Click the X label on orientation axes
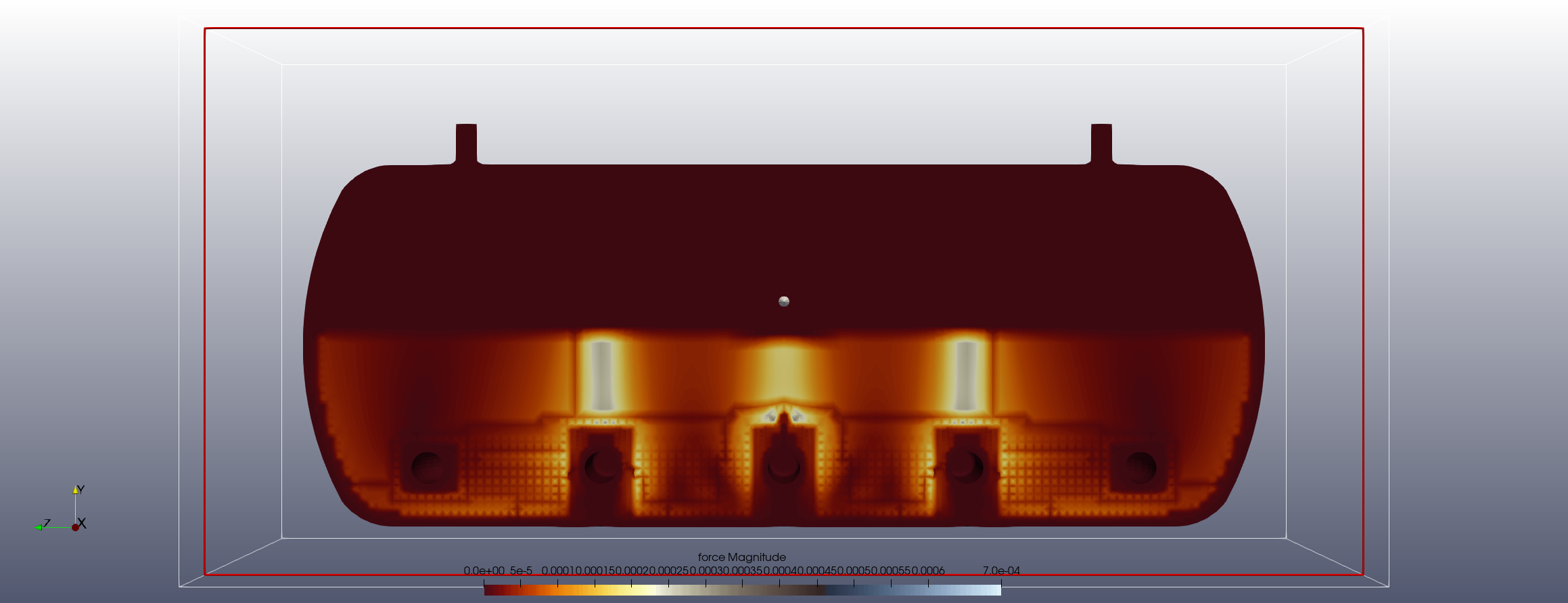Image resolution: width=1568 pixels, height=603 pixels. click(82, 523)
